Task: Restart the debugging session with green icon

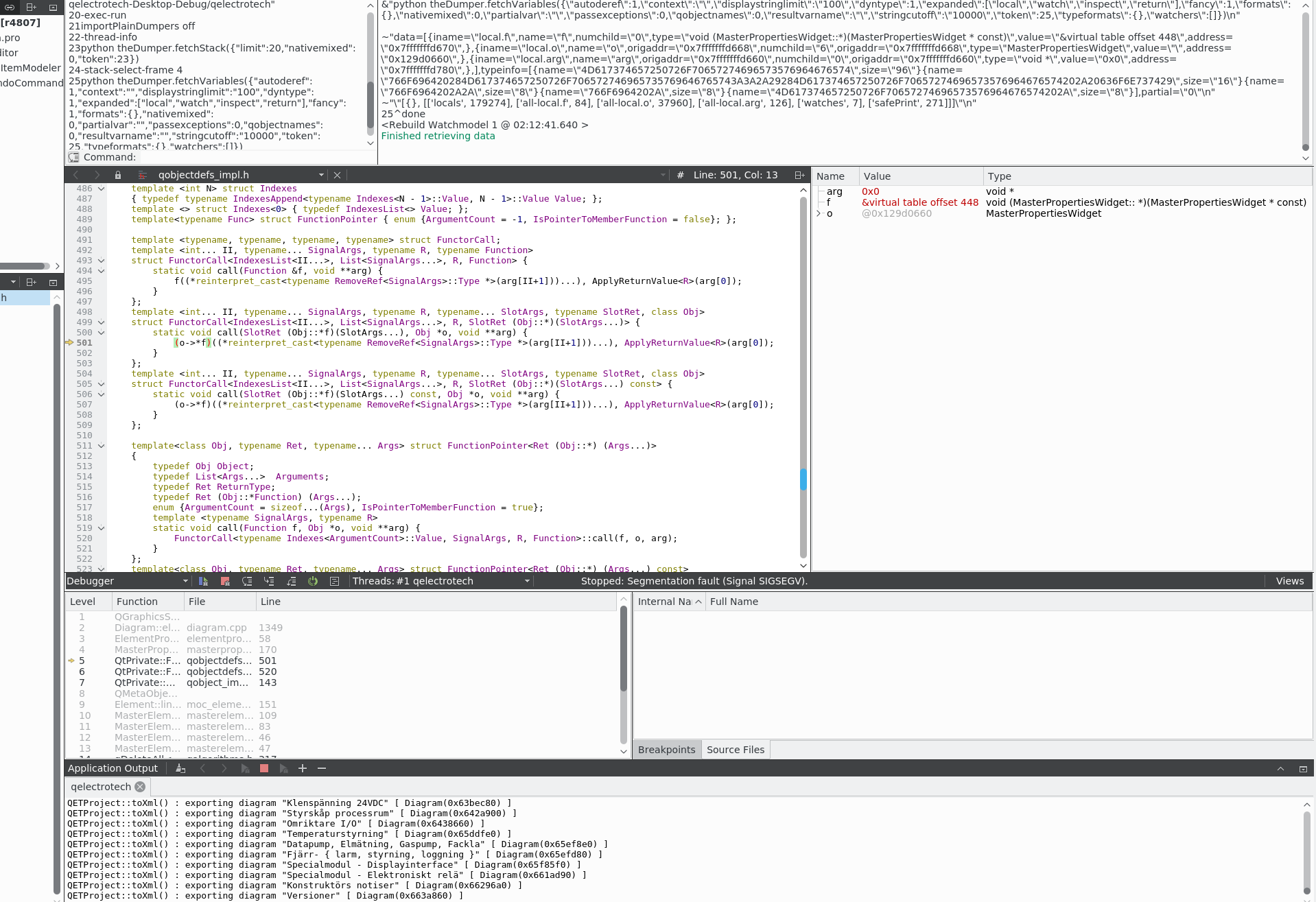Action: [x=313, y=581]
